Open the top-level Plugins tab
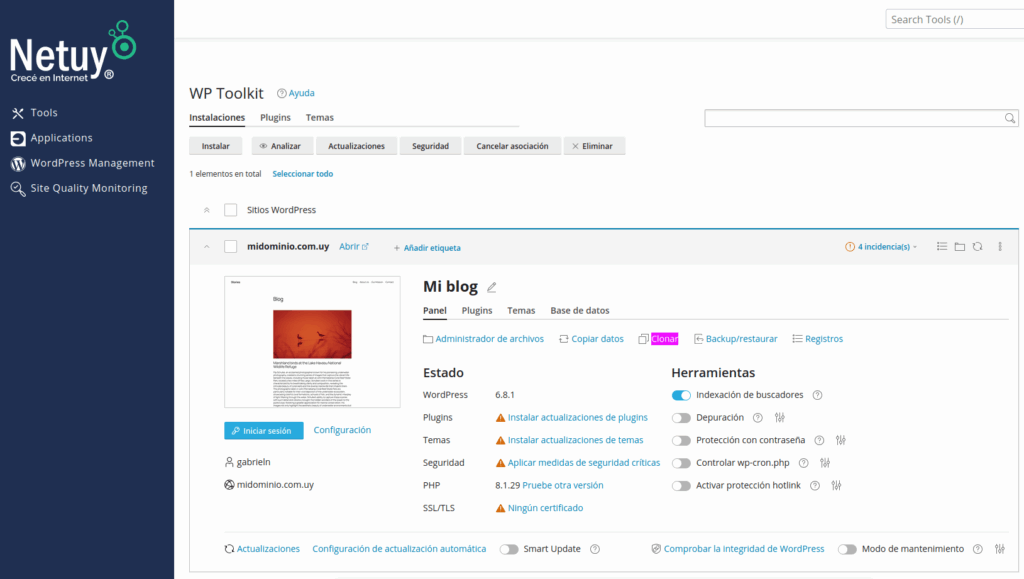The width and height of the screenshot is (1024, 579). tap(275, 117)
